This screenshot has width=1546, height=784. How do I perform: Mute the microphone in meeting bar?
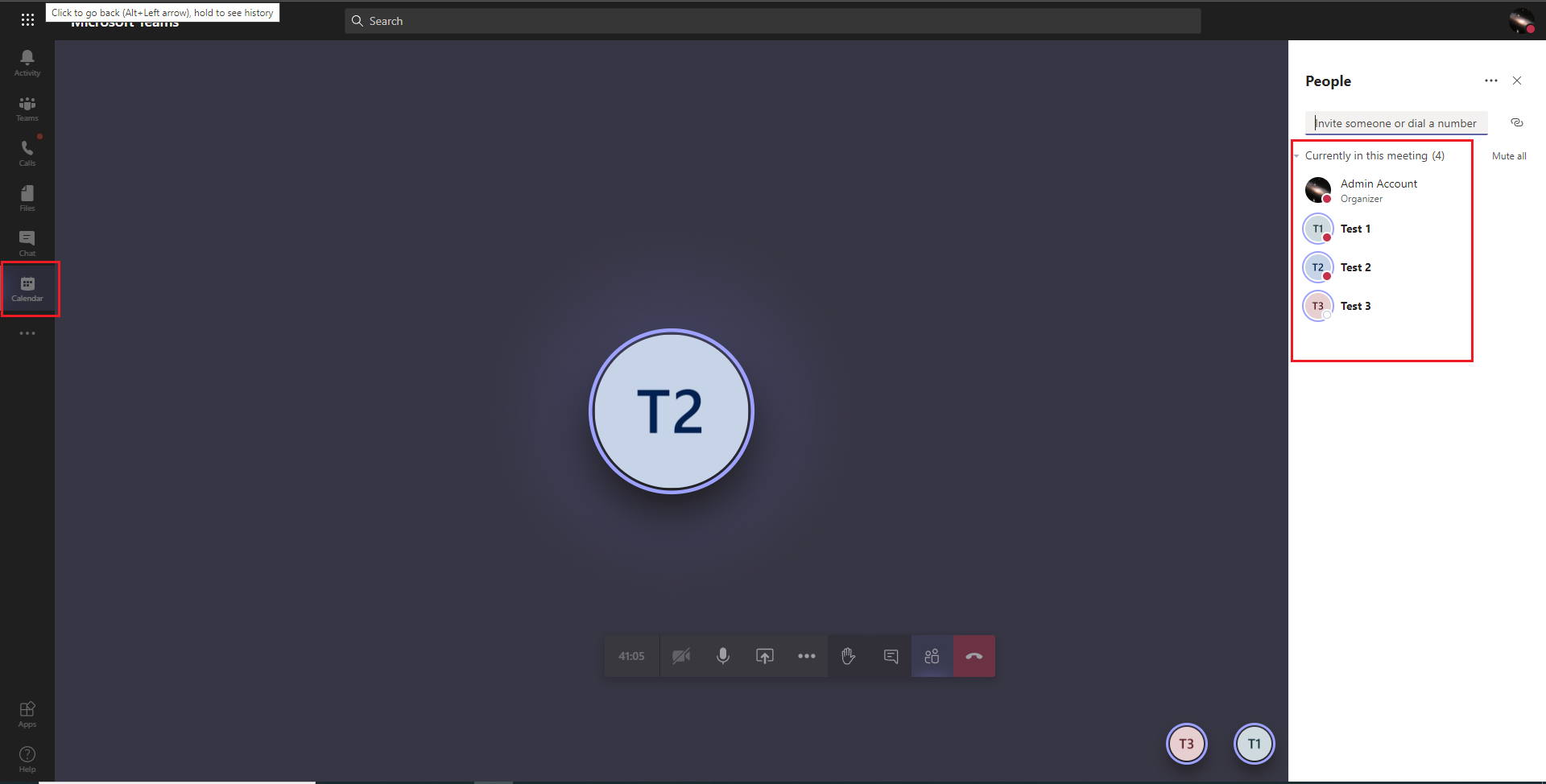(x=723, y=656)
